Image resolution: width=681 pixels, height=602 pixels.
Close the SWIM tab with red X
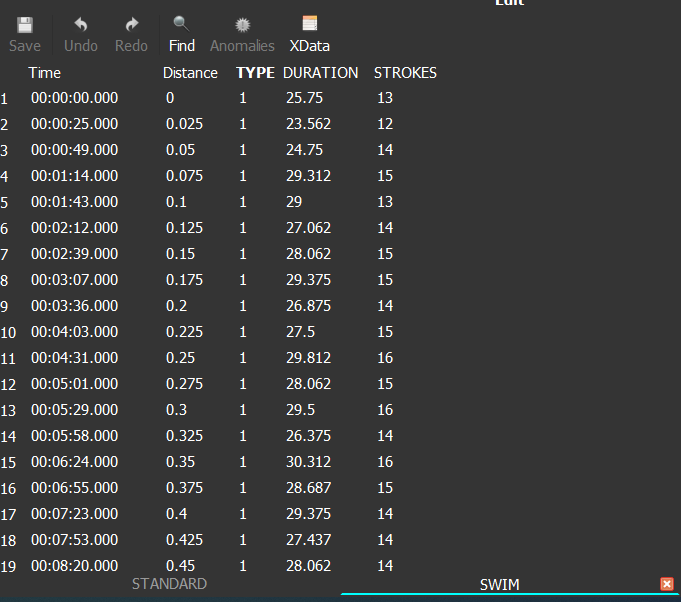[667, 584]
